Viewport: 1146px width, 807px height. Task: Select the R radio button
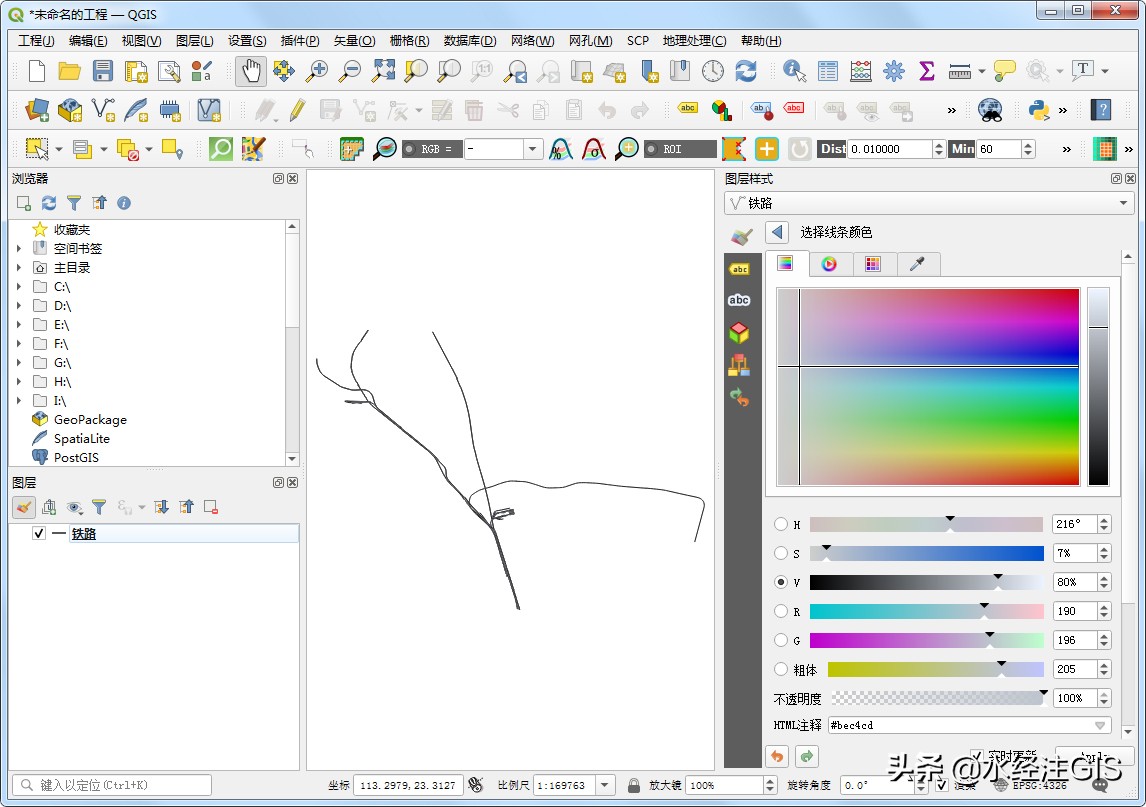[779, 610]
